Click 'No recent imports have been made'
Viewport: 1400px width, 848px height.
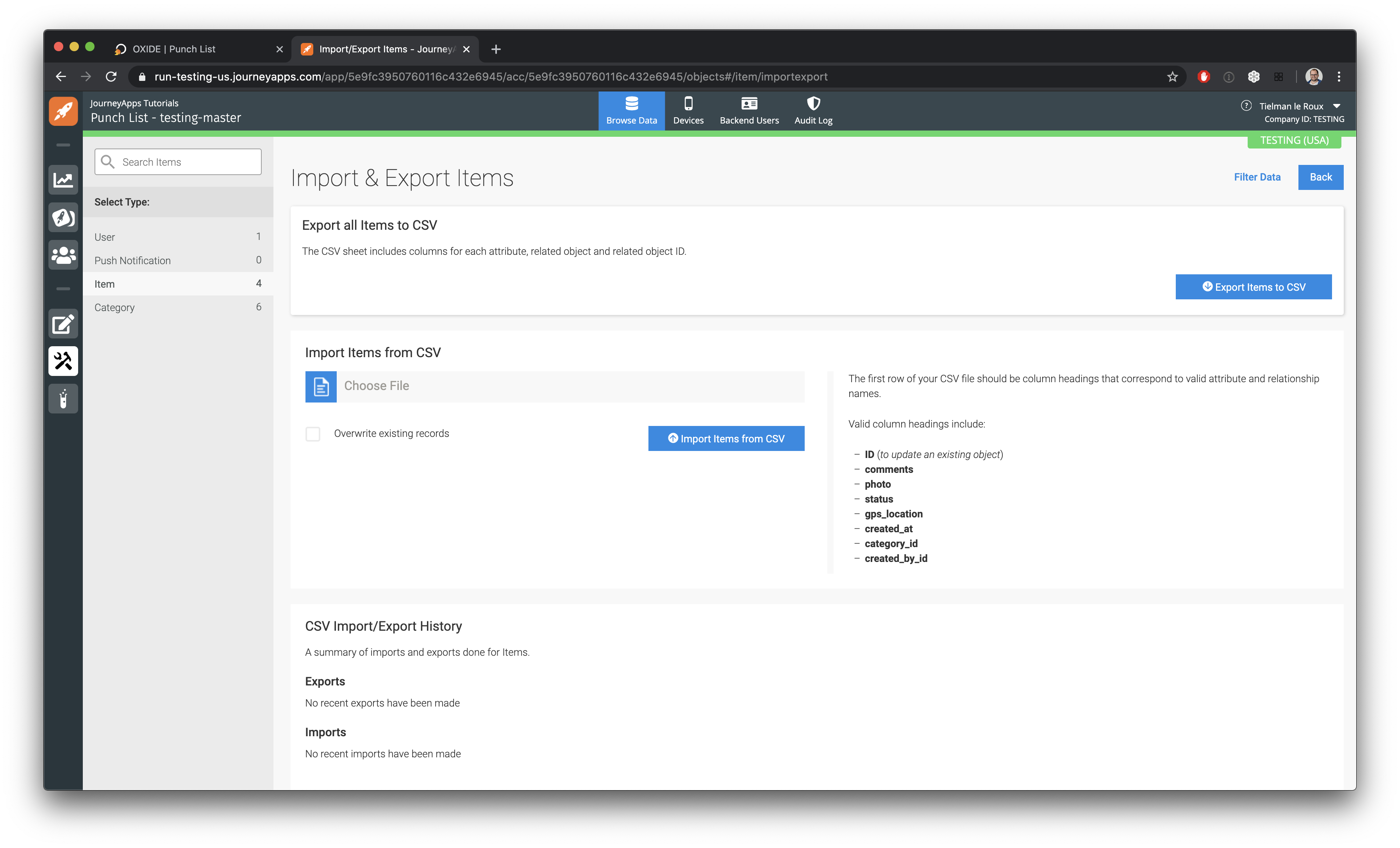pyautogui.click(x=383, y=754)
